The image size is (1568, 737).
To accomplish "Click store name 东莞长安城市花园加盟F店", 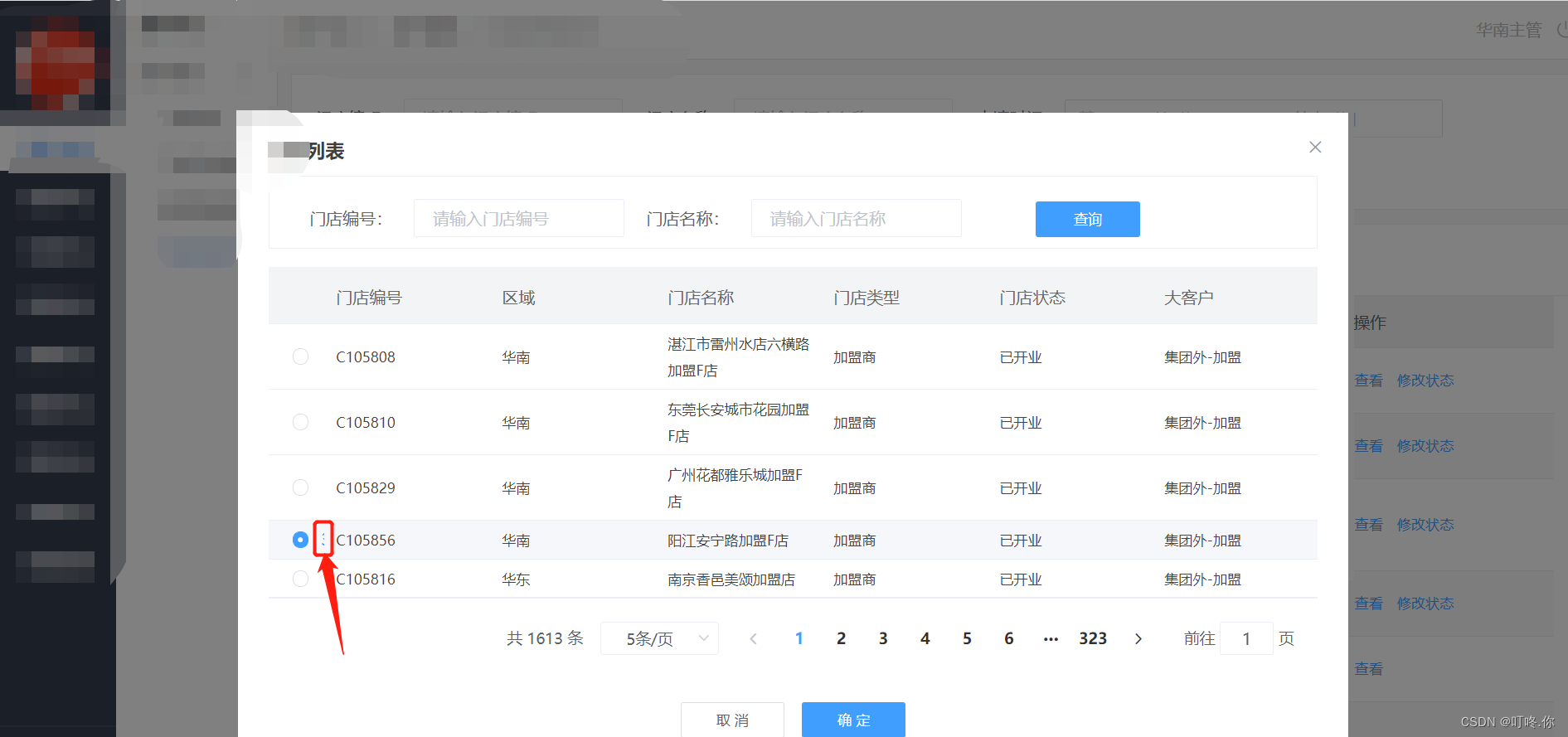I will (x=739, y=423).
